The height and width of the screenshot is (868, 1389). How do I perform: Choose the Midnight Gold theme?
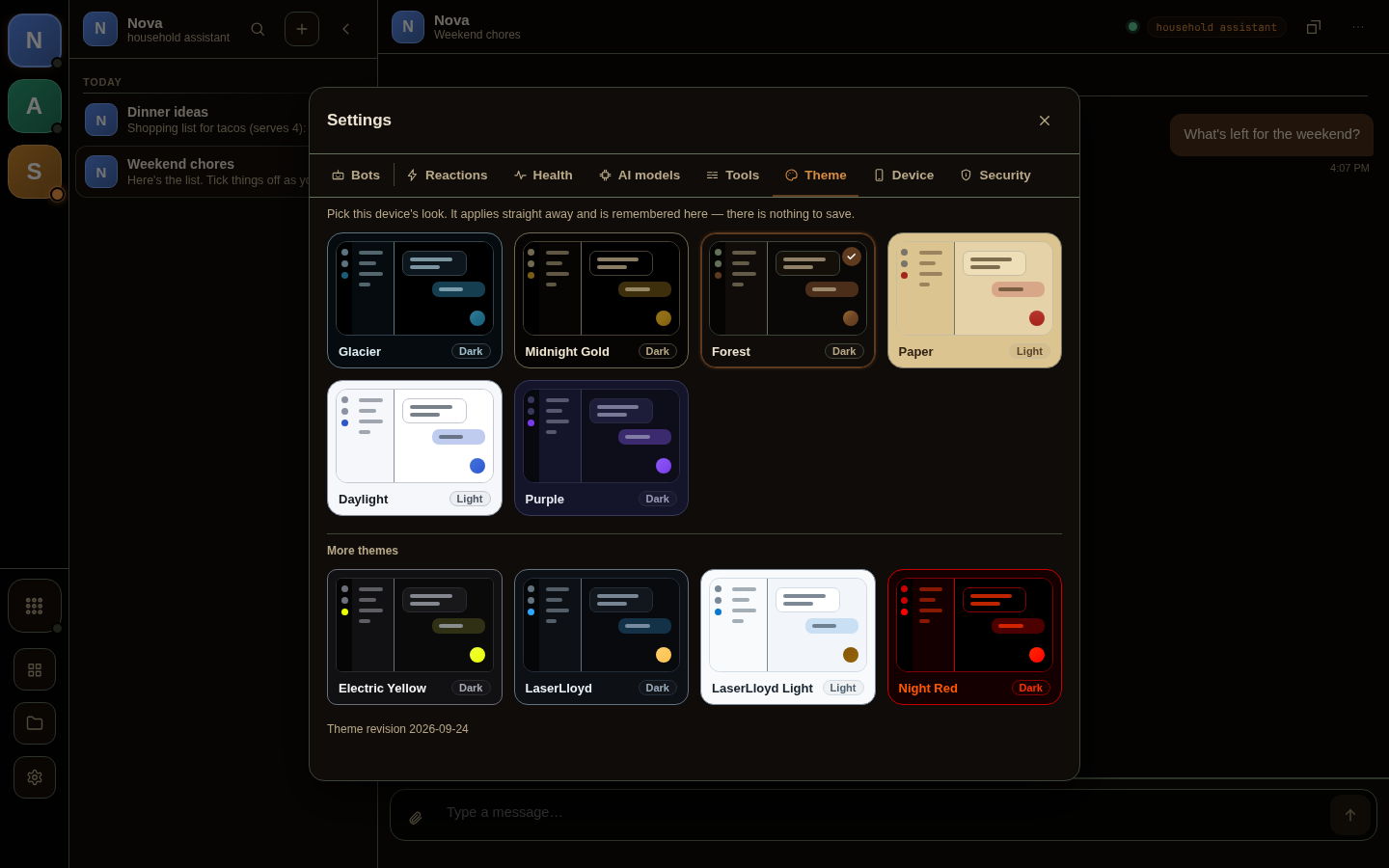click(x=601, y=300)
